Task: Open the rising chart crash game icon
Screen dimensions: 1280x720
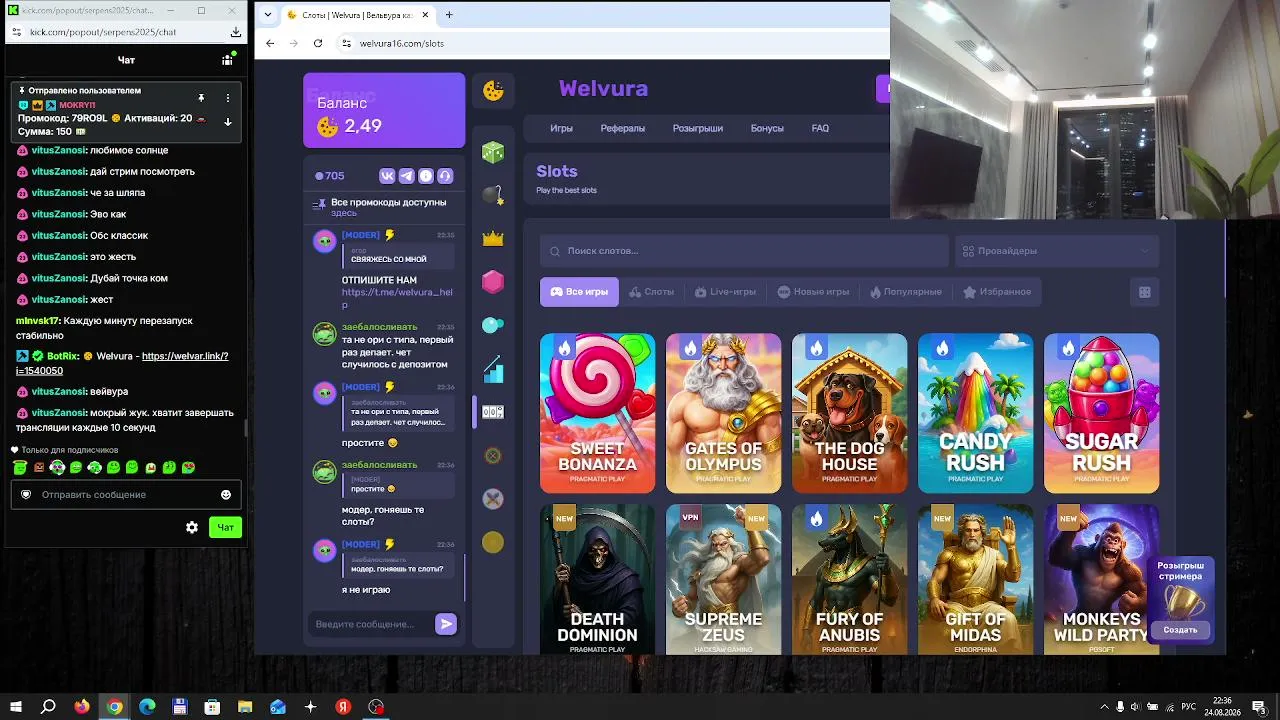Action: tap(493, 369)
